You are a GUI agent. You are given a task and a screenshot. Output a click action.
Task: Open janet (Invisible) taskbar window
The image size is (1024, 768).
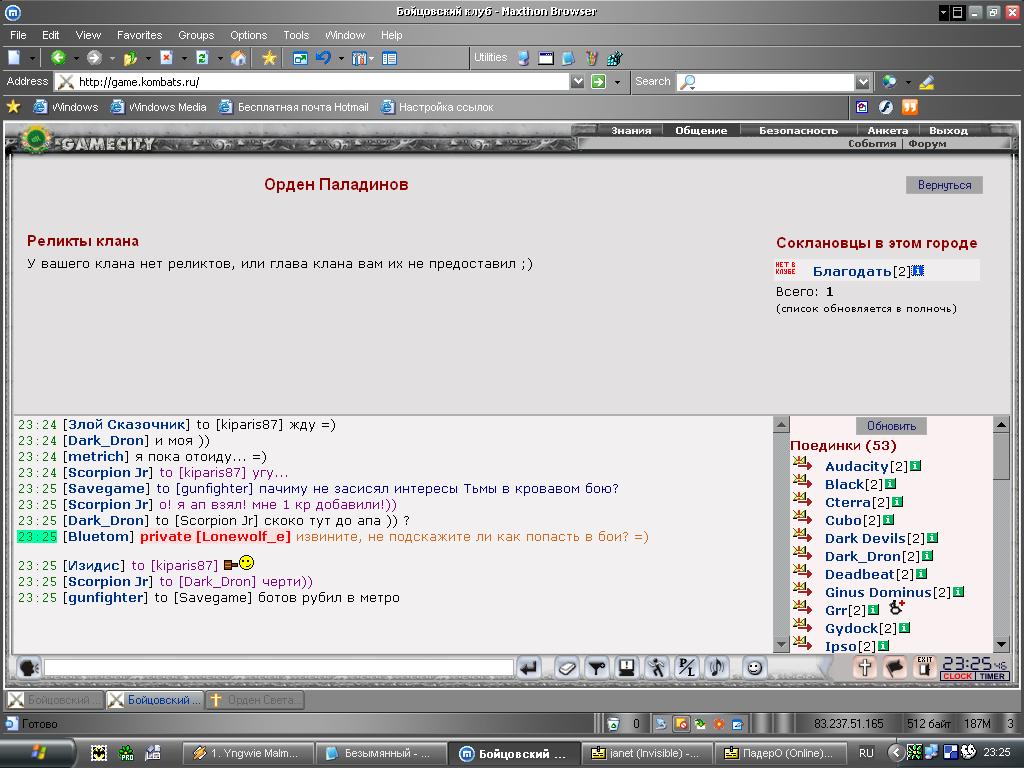[x=647, y=753]
